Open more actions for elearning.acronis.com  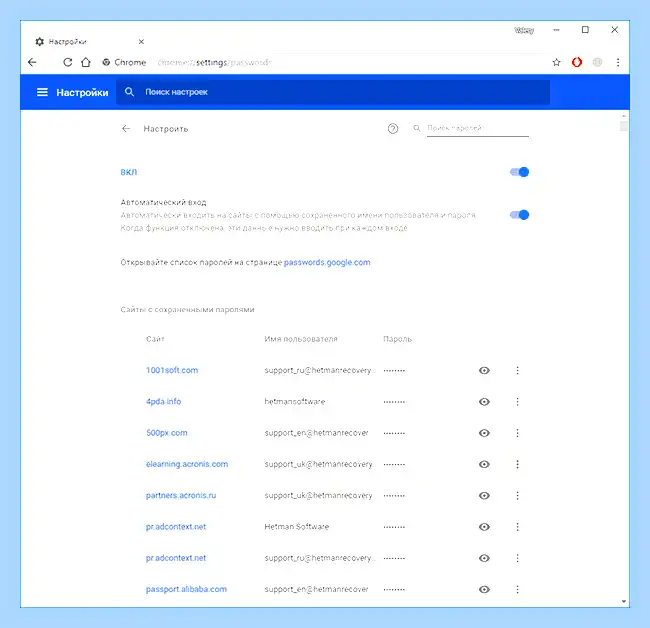pos(517,464)
